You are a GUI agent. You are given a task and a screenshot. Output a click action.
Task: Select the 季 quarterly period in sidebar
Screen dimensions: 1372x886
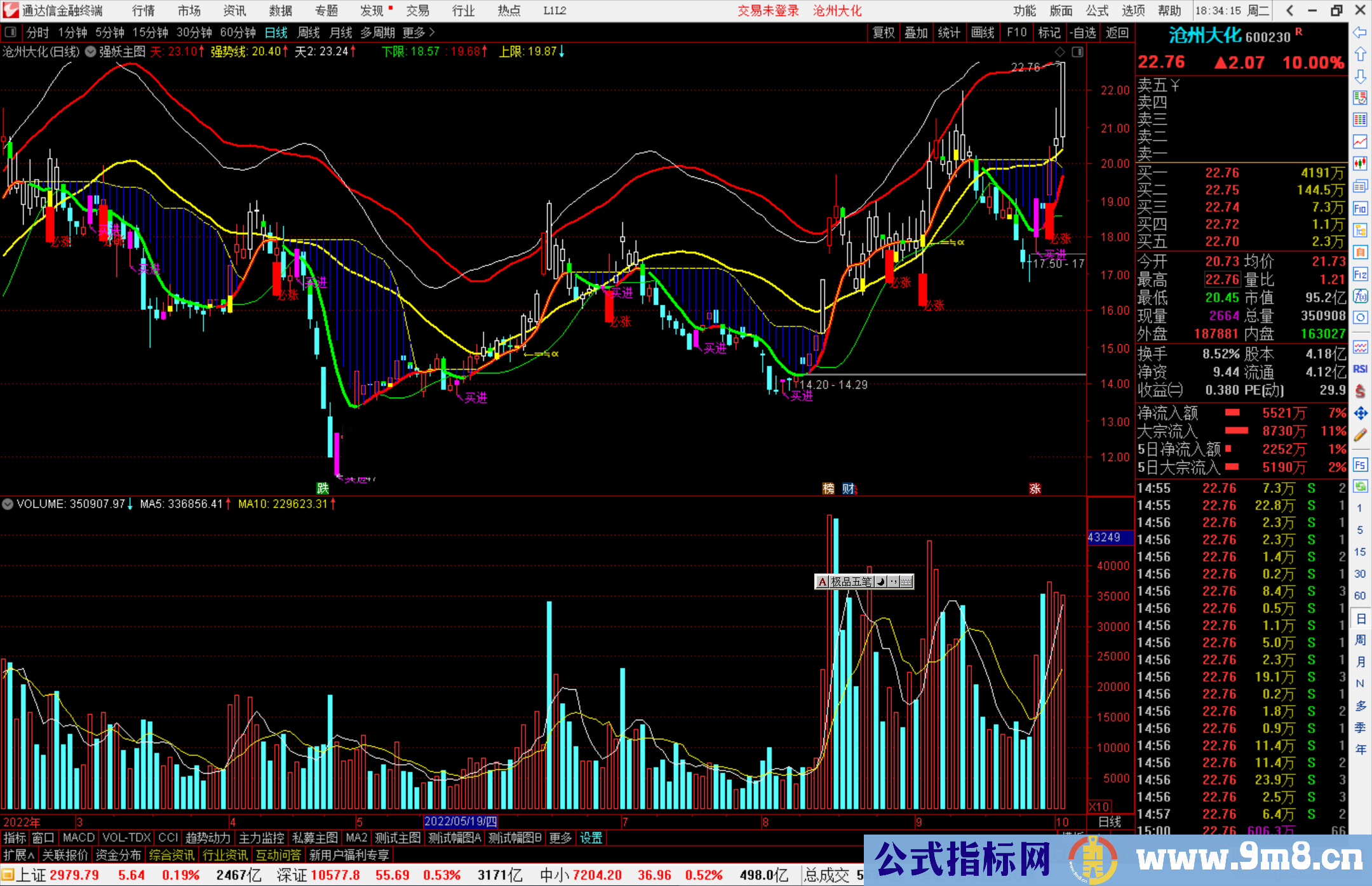[x=1360, y=727]
